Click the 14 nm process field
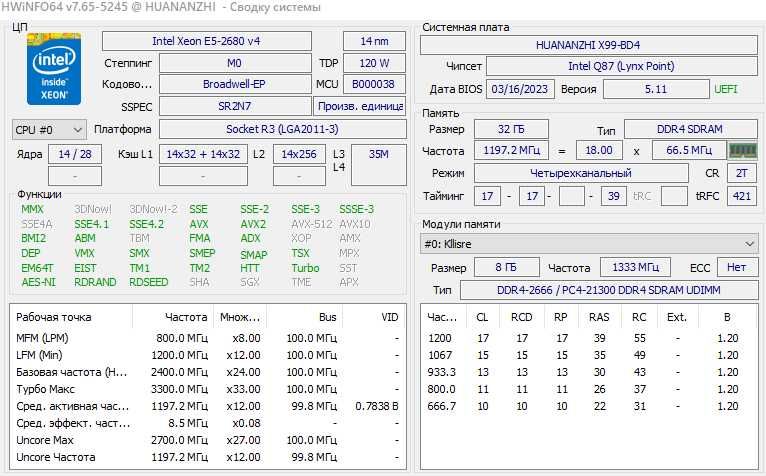This screenshot has width=766, height=476. (x=374, y=41)
